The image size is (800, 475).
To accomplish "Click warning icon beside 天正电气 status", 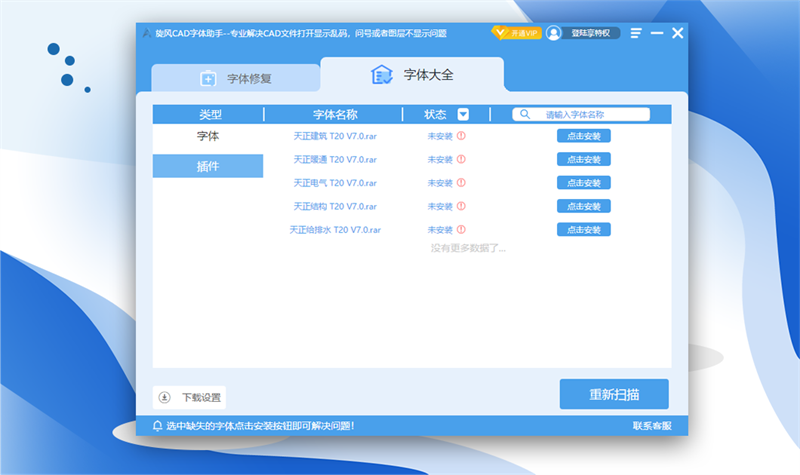I will (461, 183).
